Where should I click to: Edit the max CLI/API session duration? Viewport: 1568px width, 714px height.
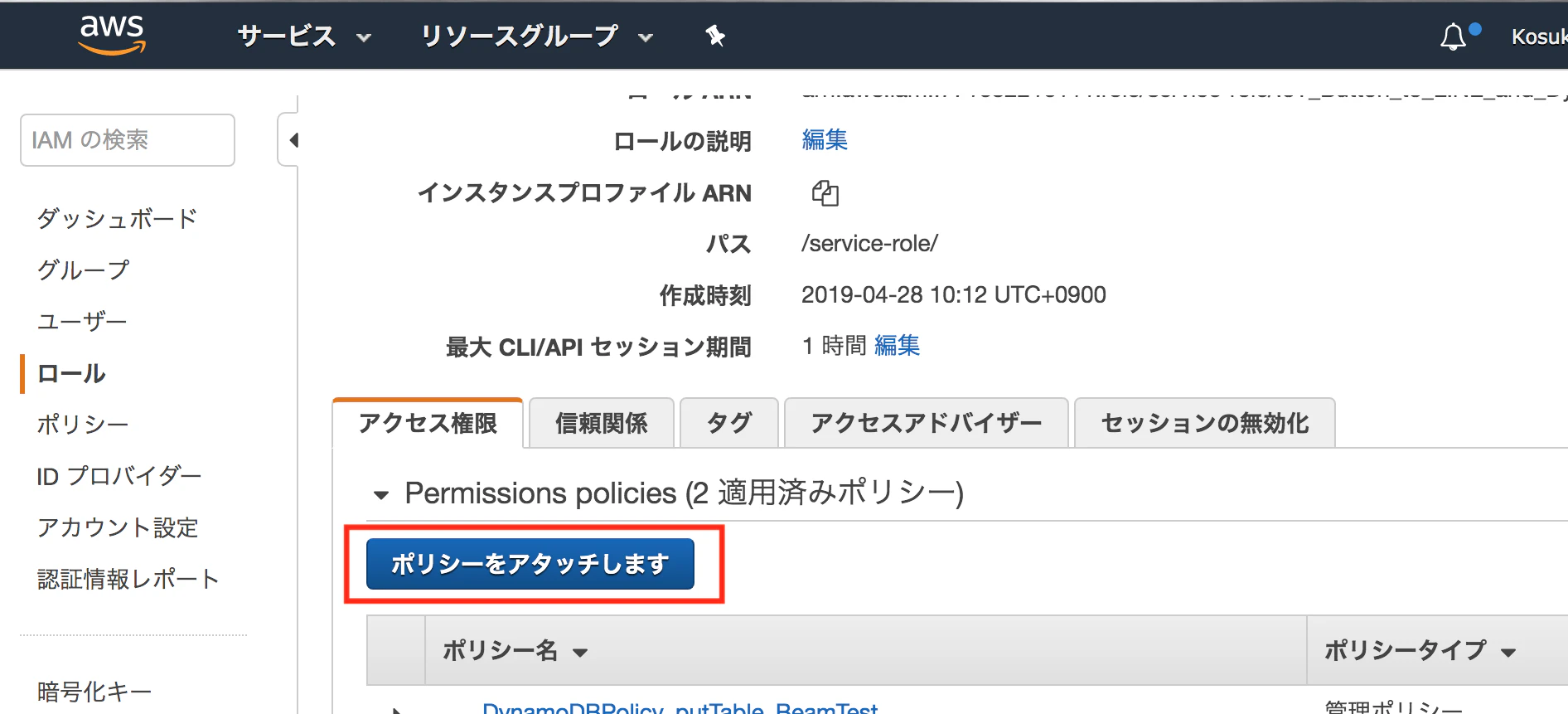(897, 345)
